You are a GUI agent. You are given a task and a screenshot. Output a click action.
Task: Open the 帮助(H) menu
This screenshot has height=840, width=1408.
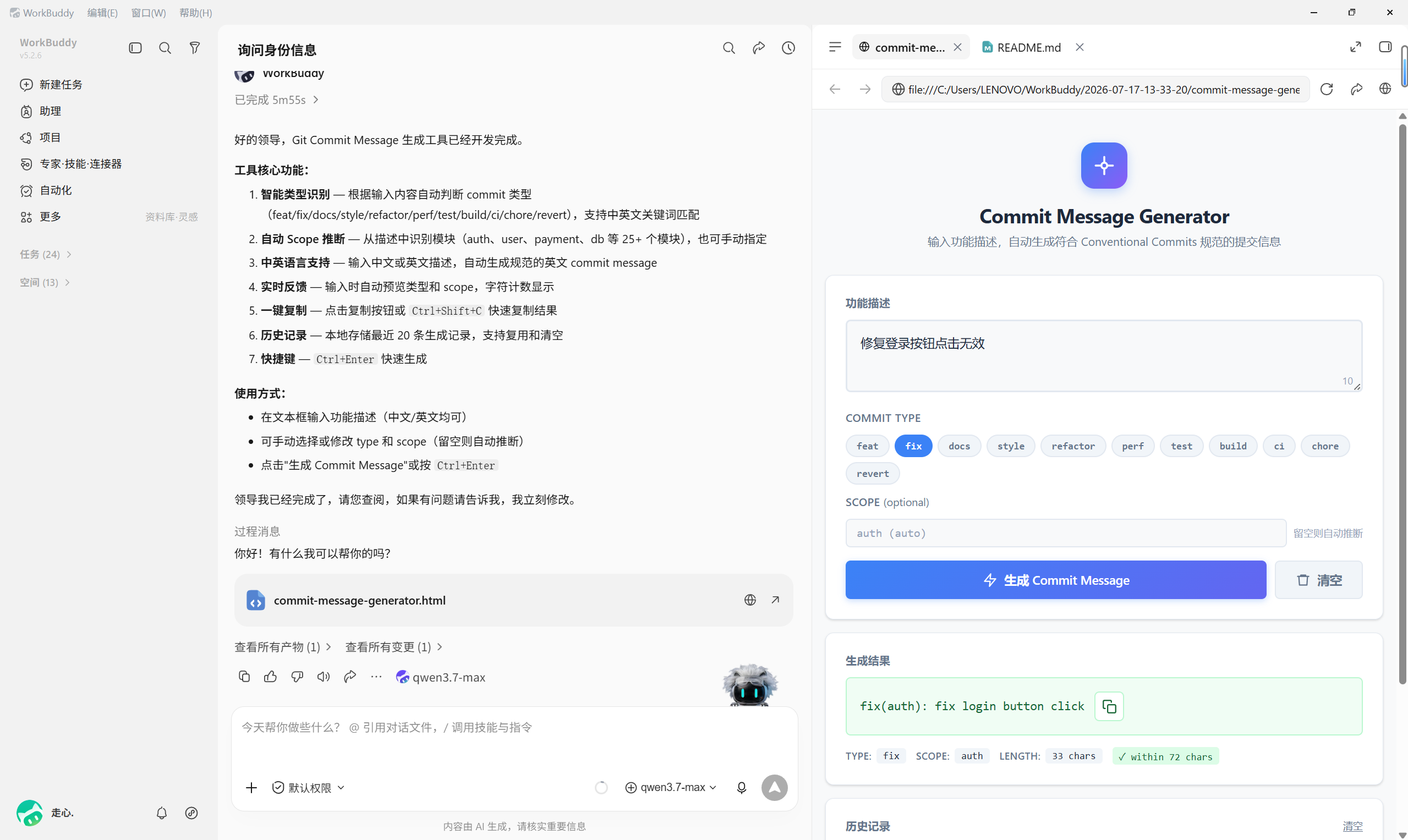[196, 13]
